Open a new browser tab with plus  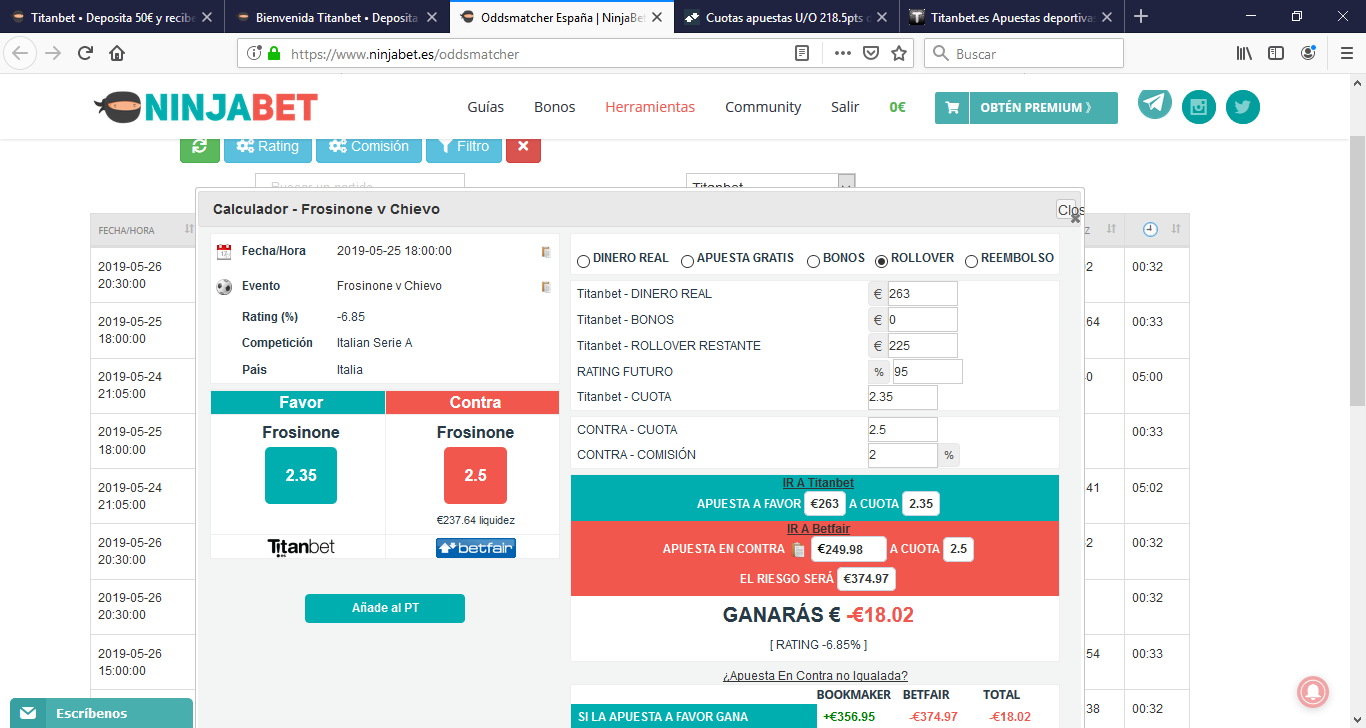1141,17
